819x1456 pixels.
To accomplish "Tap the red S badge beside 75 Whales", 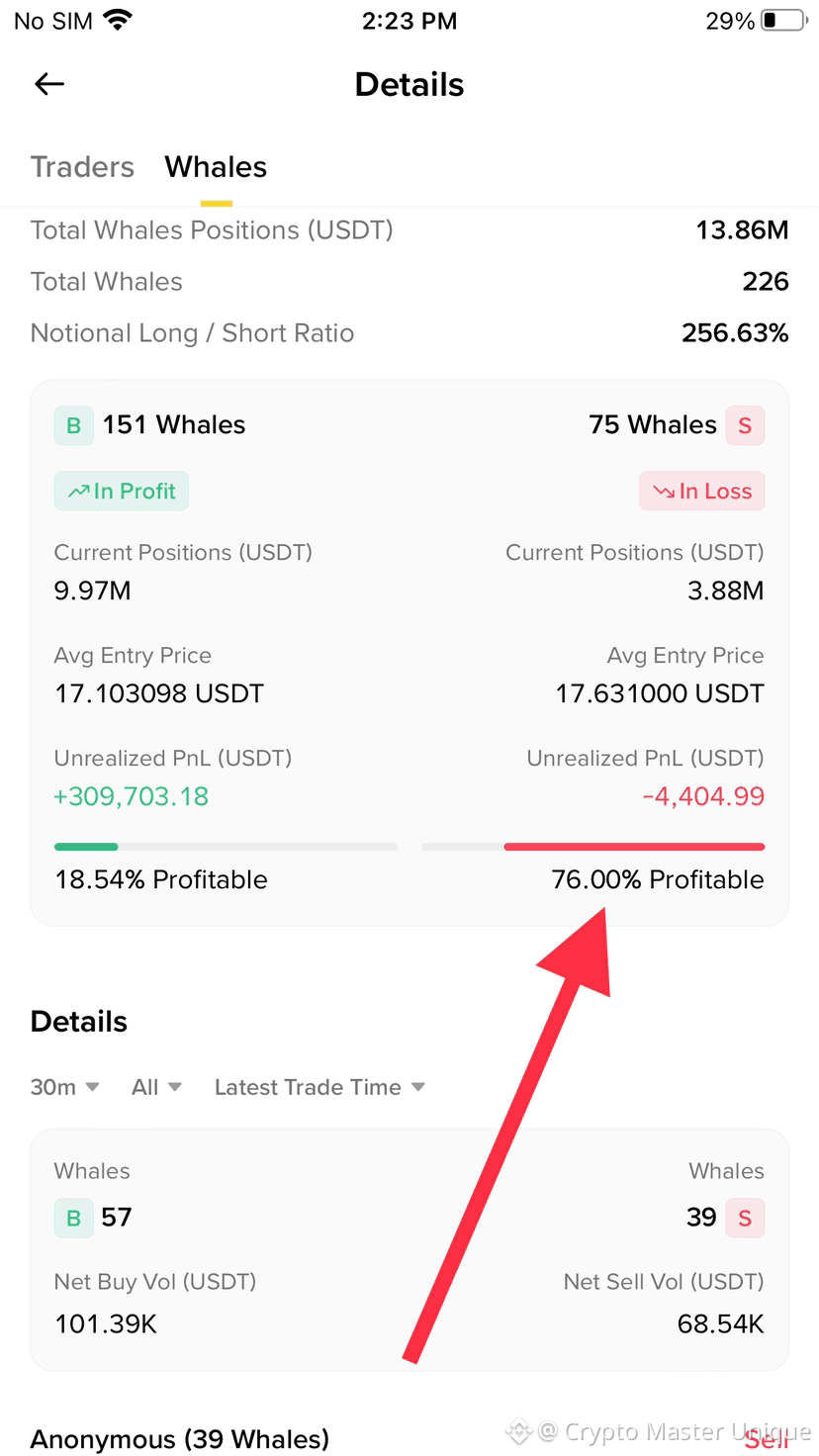I will click(745, 426).
